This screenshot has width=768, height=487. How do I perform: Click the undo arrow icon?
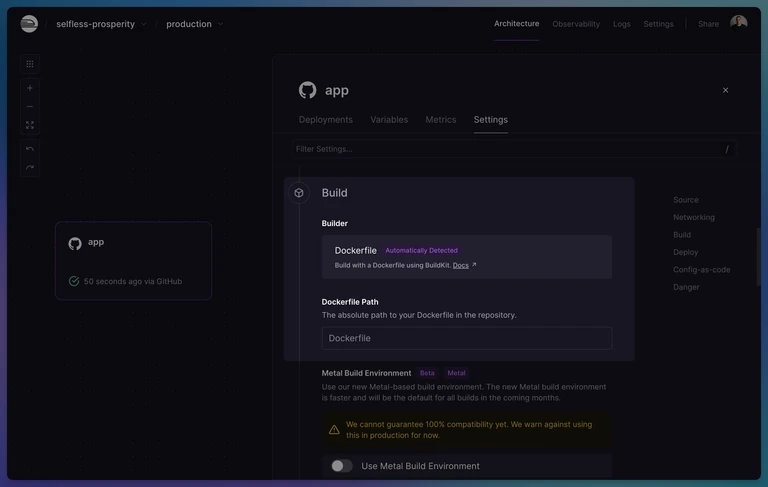click(30, 149)
